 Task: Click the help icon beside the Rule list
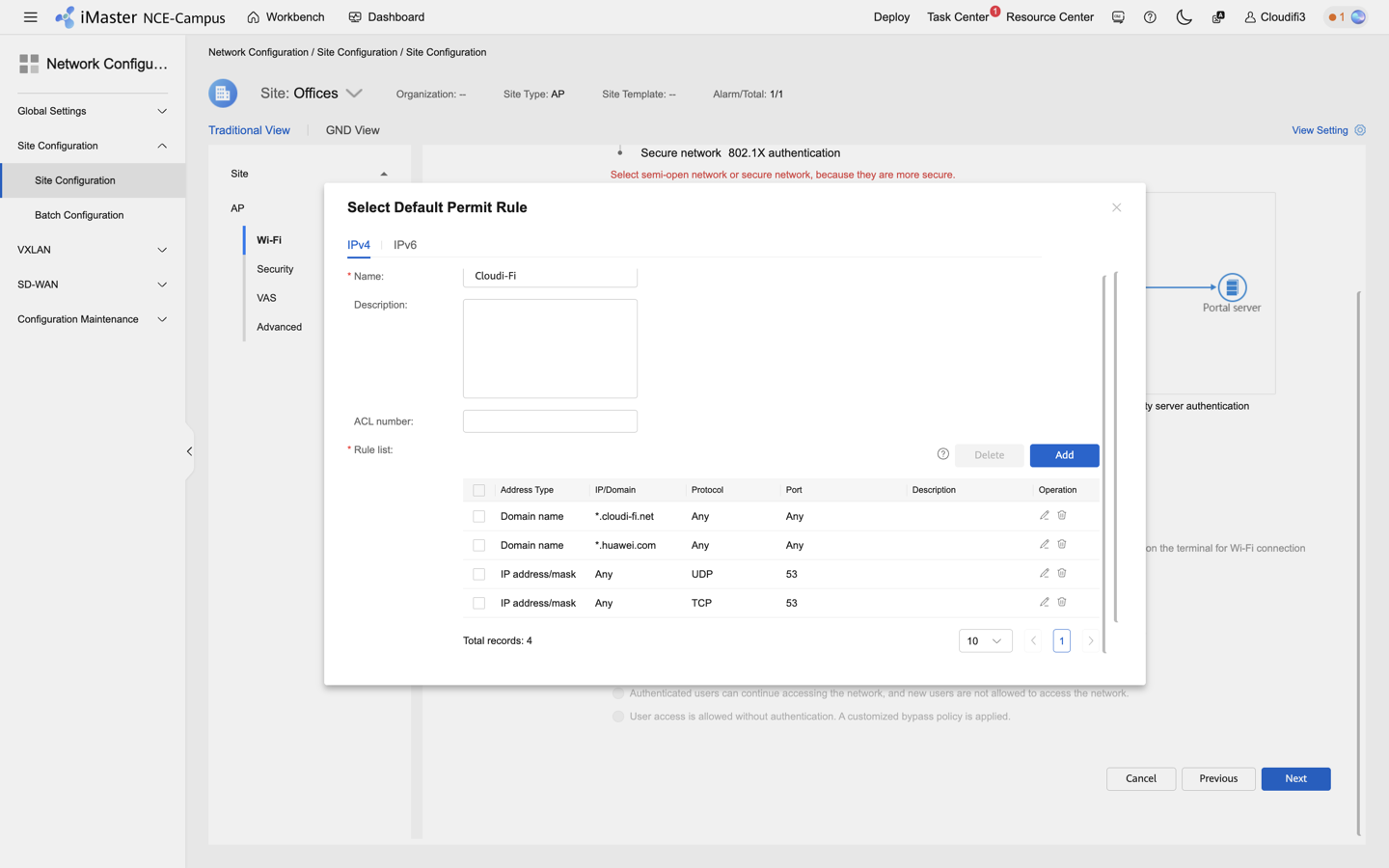pyautogui.click(x=942, y=454)
